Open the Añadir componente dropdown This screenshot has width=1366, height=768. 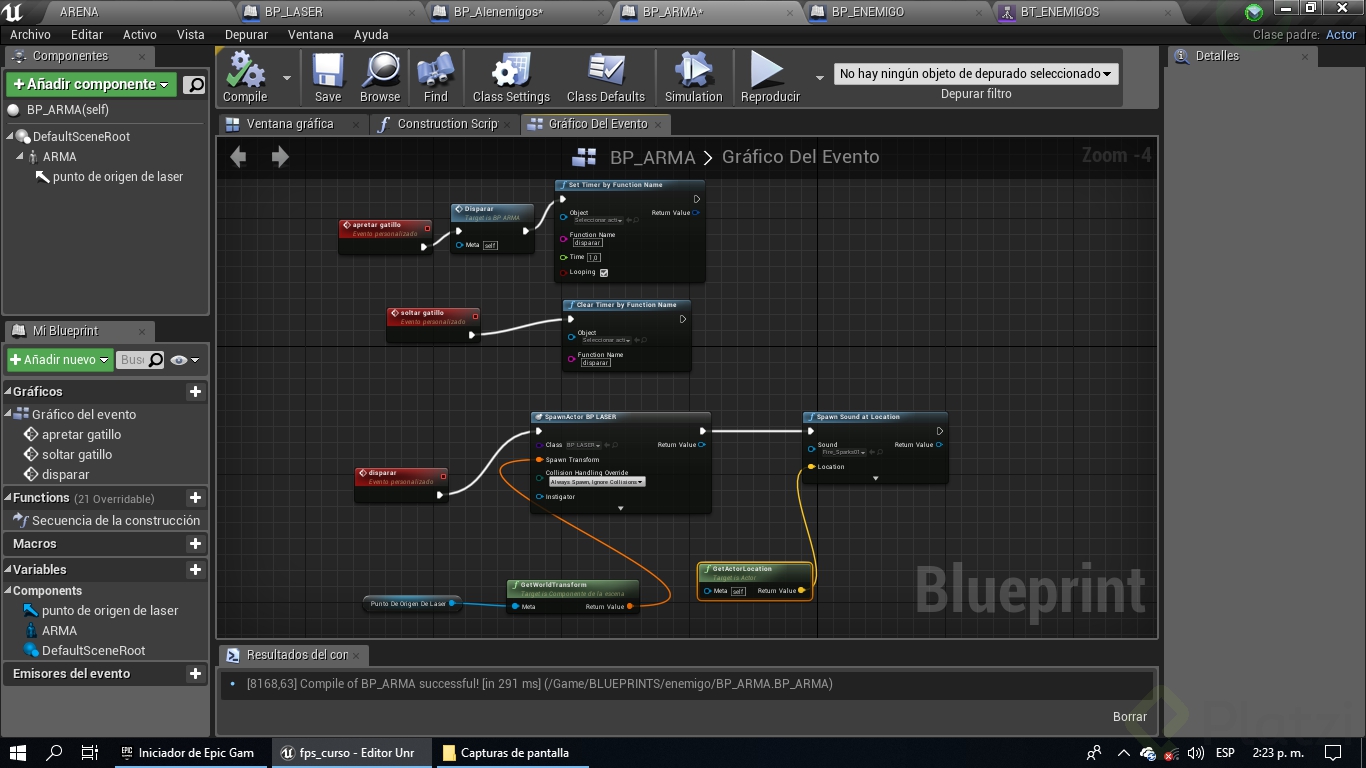(91, 84)
